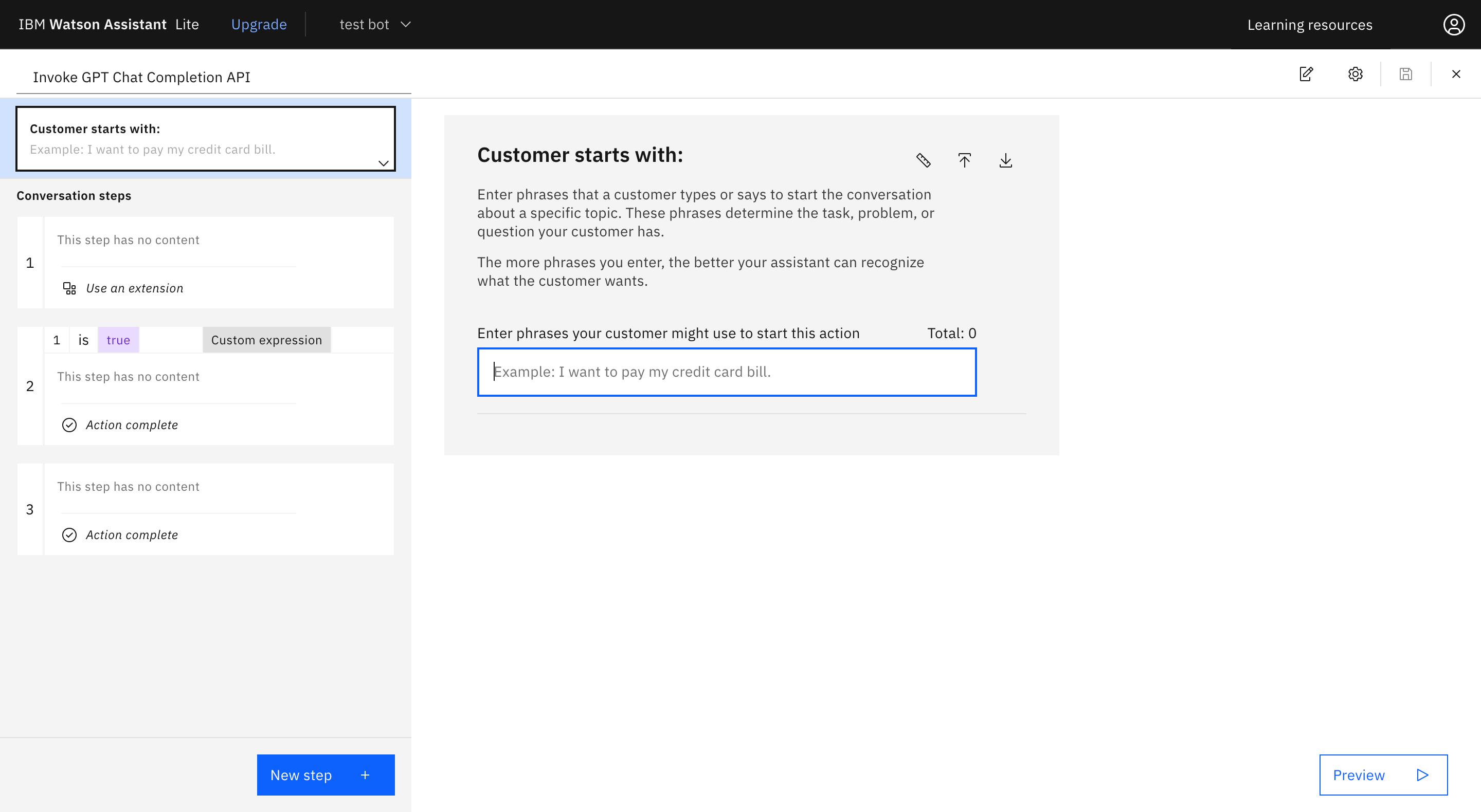Screen dimensions: 1481x812
Task: Open Learning resources menu
Action: [1310, 25]
